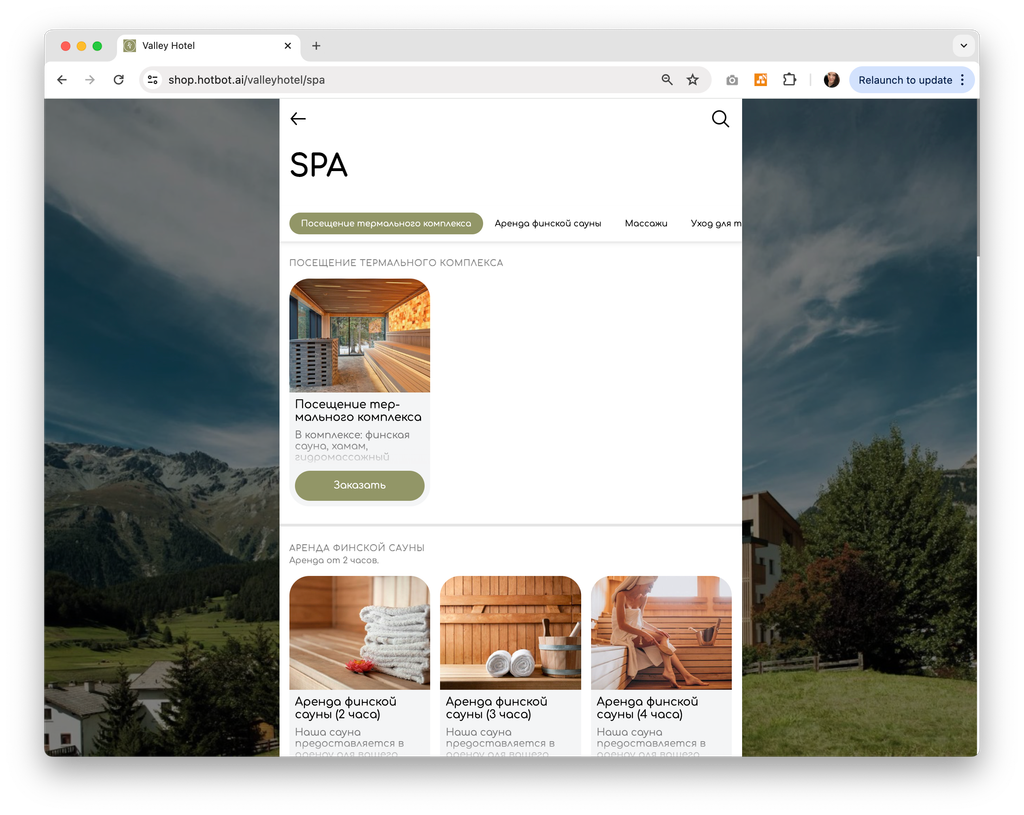This screenshot has width=1024, height=815.
Task: Click the browser forward arrow
Action: click(x=90, y=80)
